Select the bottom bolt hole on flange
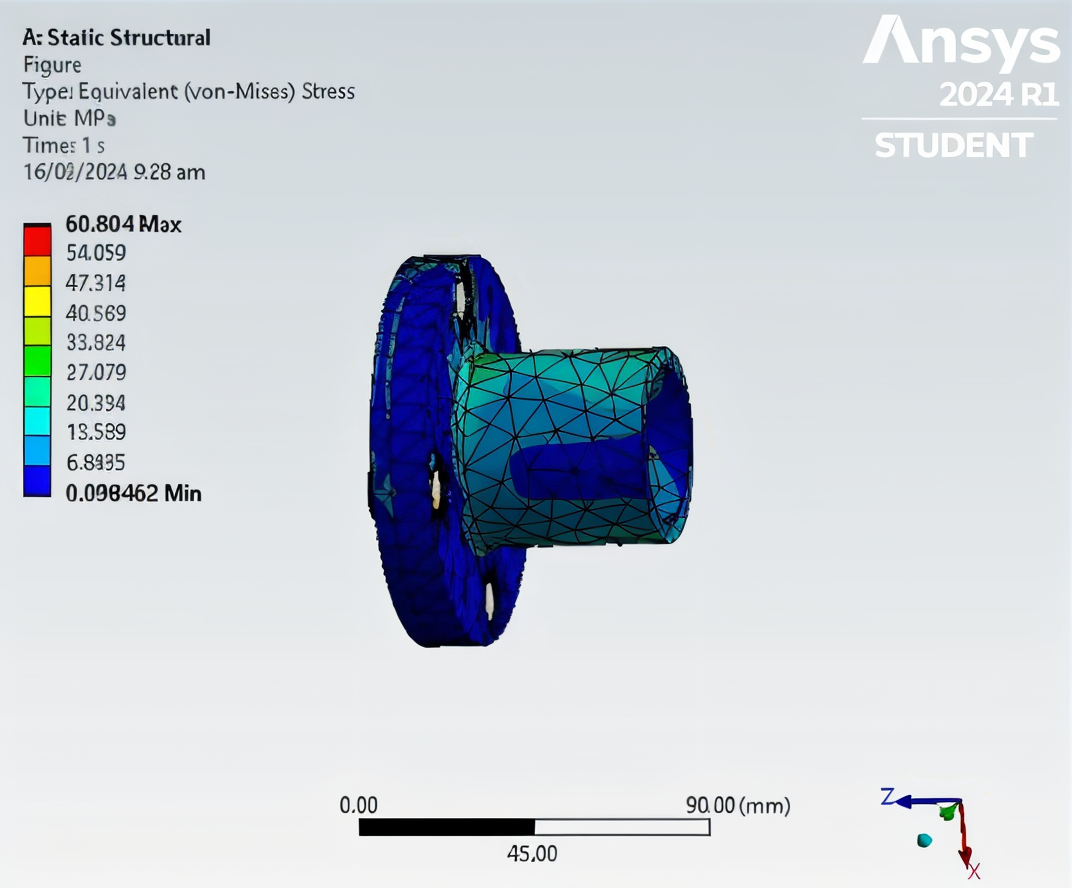The image size is (1072, 888). tap(490, 599)
